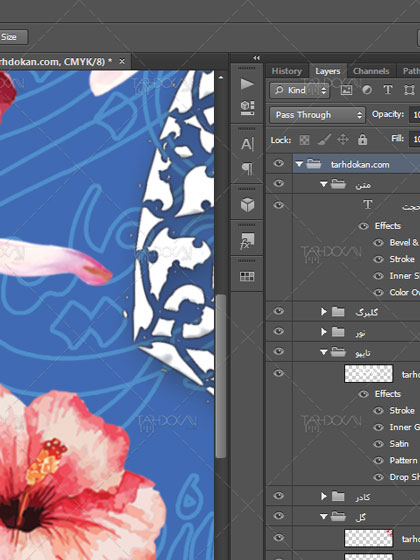Hide the گل group

[279, 516]
